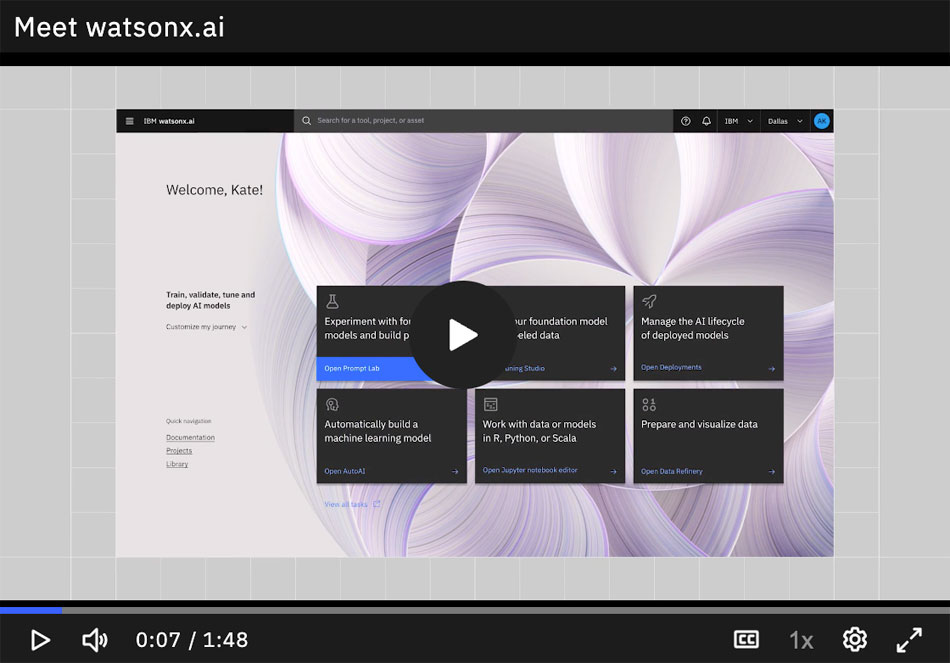This screenshot has width=950, height=663.
Task: Click the rocket icon on the Manage AI lifecycle card
Action: (x=649, y=301)
